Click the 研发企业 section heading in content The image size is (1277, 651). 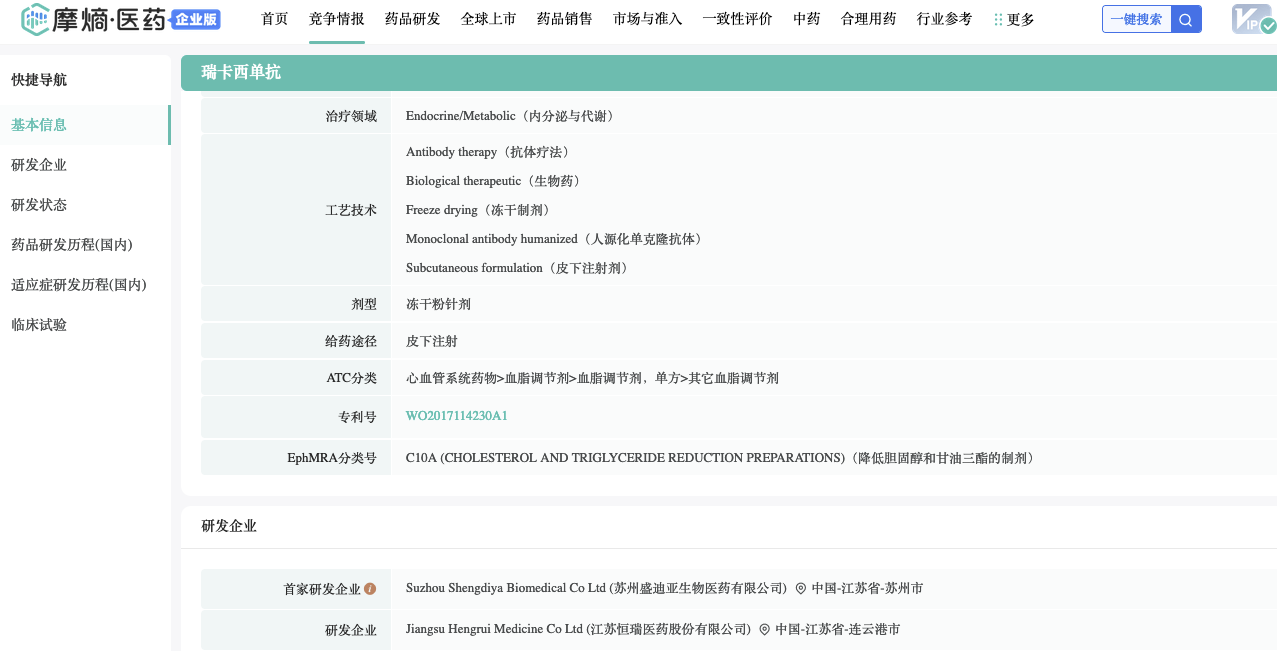[x=229, y=526]
